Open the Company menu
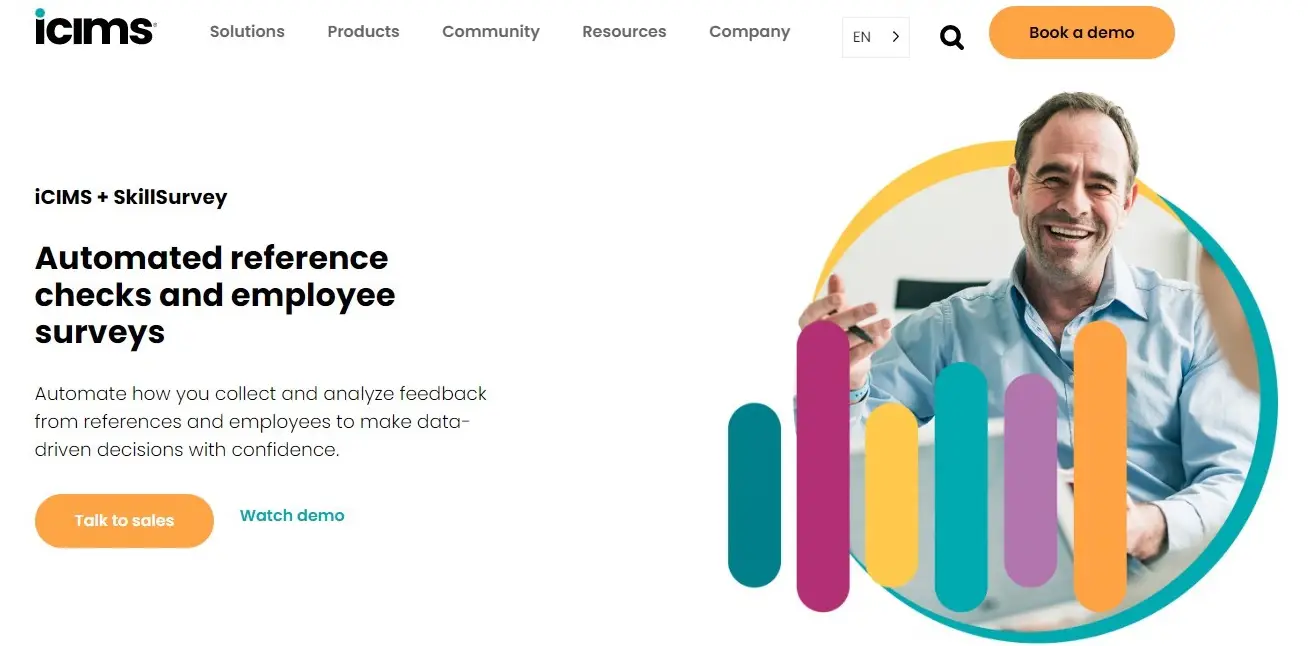Viewport: 1314px width, 646px height. (x=749, y=32)
